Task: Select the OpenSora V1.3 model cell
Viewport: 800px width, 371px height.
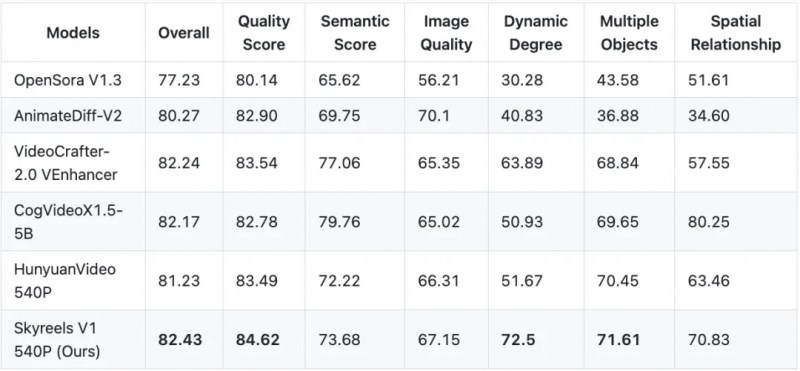Action: coord(68,80)
